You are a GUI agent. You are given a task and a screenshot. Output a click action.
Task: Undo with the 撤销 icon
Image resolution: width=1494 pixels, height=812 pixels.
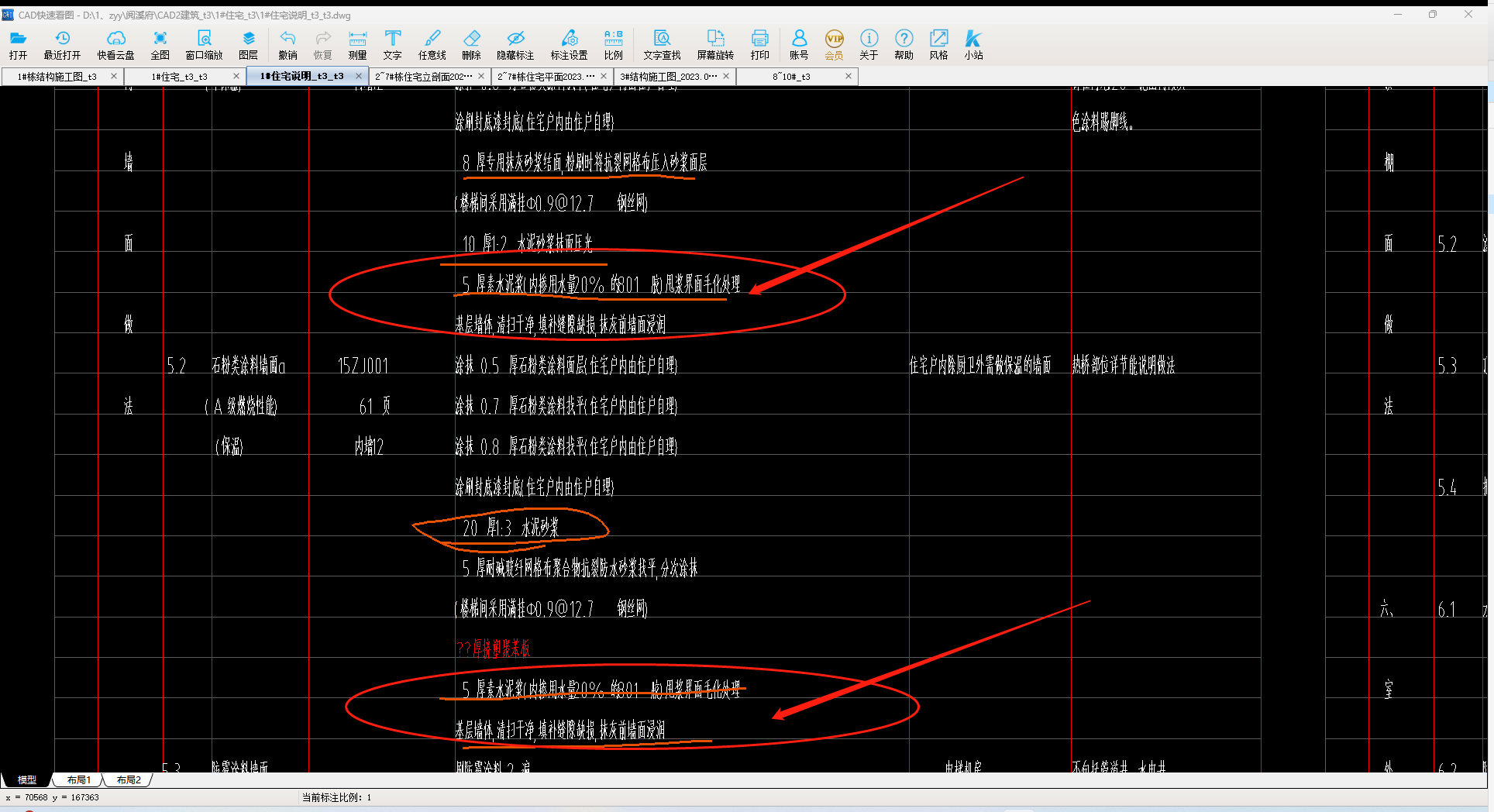coord(287,45)
